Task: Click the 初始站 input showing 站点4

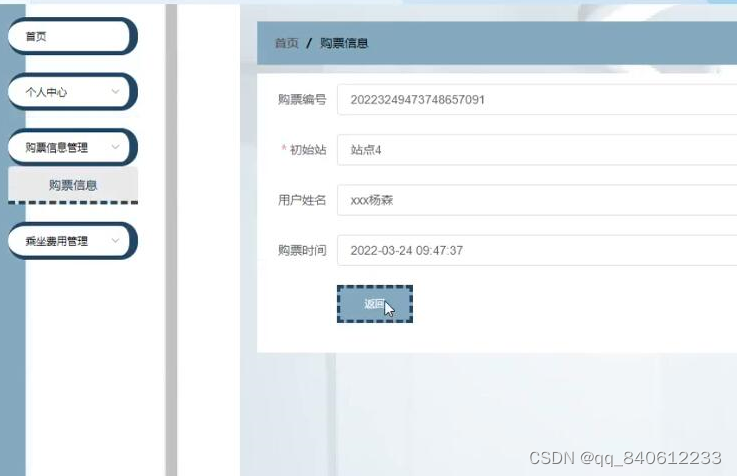Action: 537,150
